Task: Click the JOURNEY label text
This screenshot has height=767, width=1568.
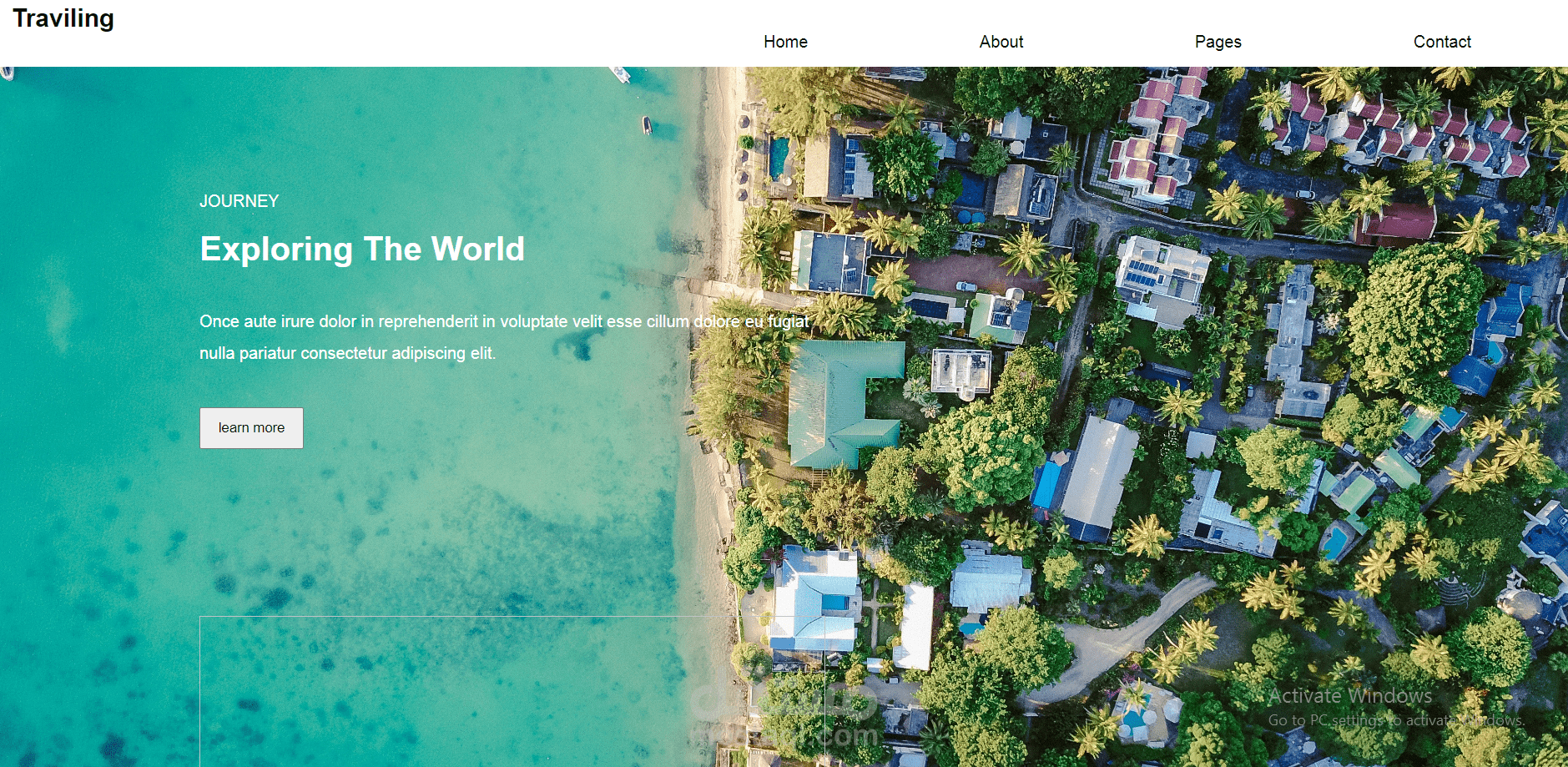Action: [x=239, y=201]
